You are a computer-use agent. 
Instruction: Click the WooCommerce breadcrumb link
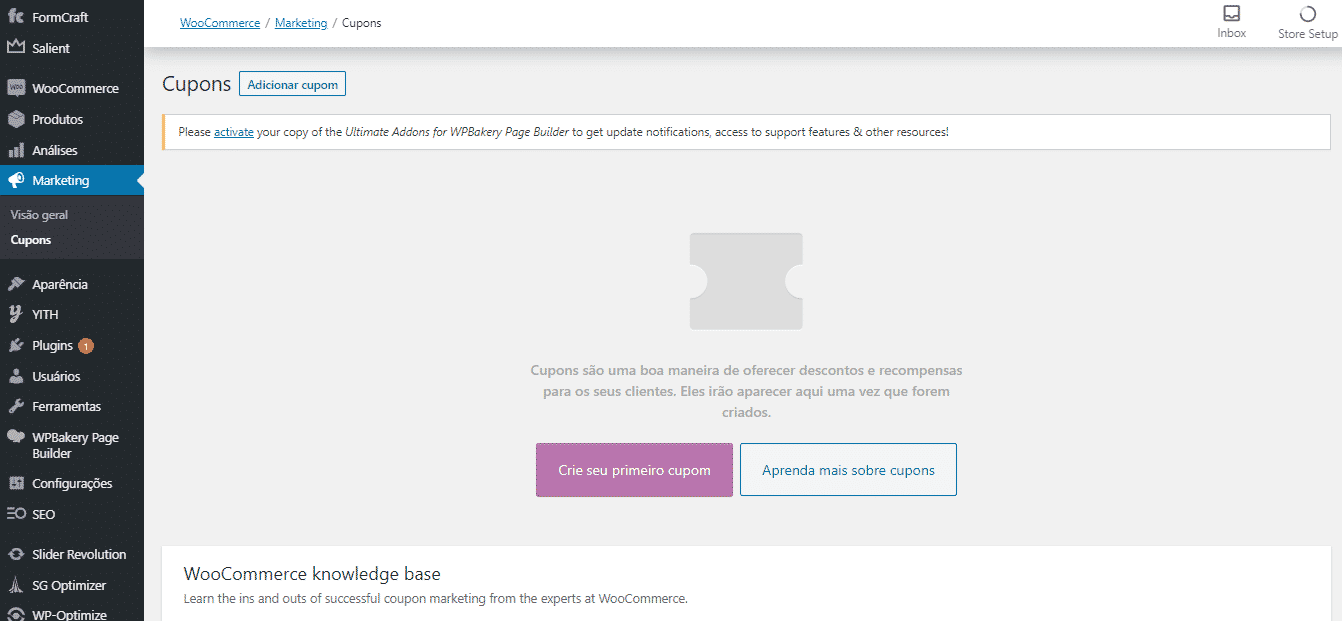220,23
